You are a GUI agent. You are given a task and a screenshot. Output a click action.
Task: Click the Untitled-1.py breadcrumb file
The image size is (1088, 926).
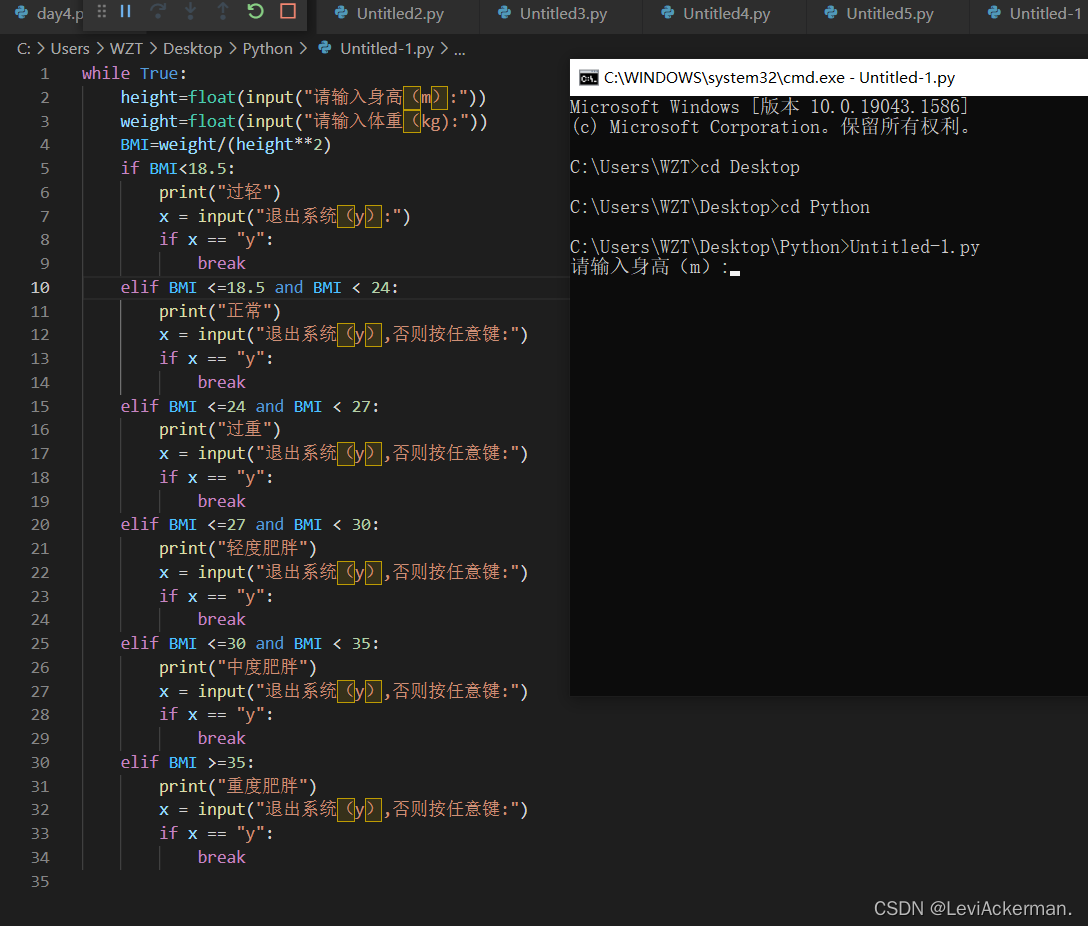pos(386,49)
